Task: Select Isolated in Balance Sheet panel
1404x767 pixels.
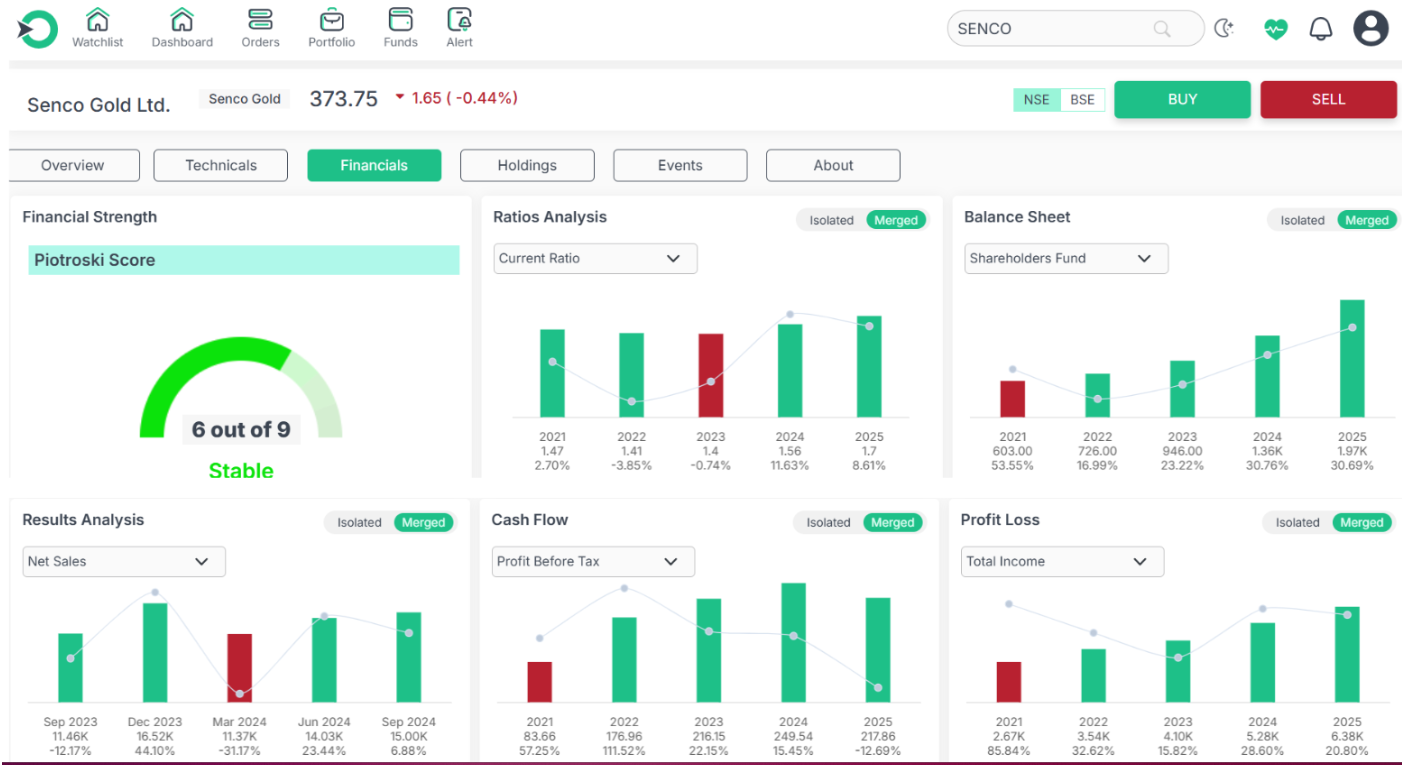Action: point(1302,220)
